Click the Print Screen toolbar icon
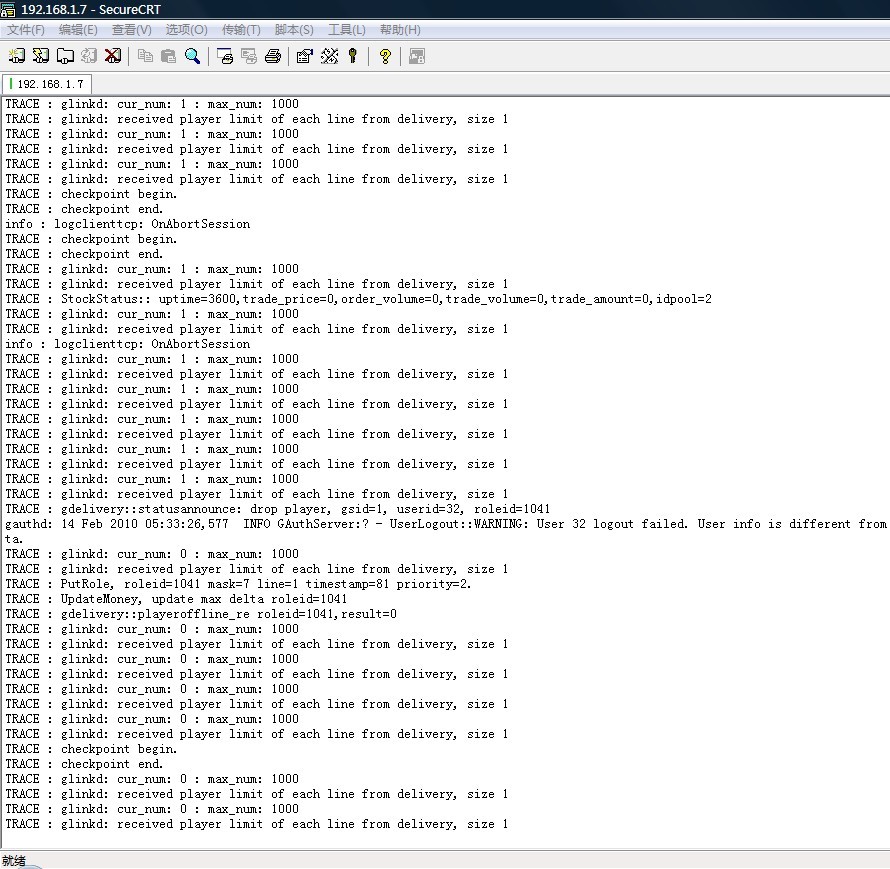The image size is (890, 869). [225, 56]
